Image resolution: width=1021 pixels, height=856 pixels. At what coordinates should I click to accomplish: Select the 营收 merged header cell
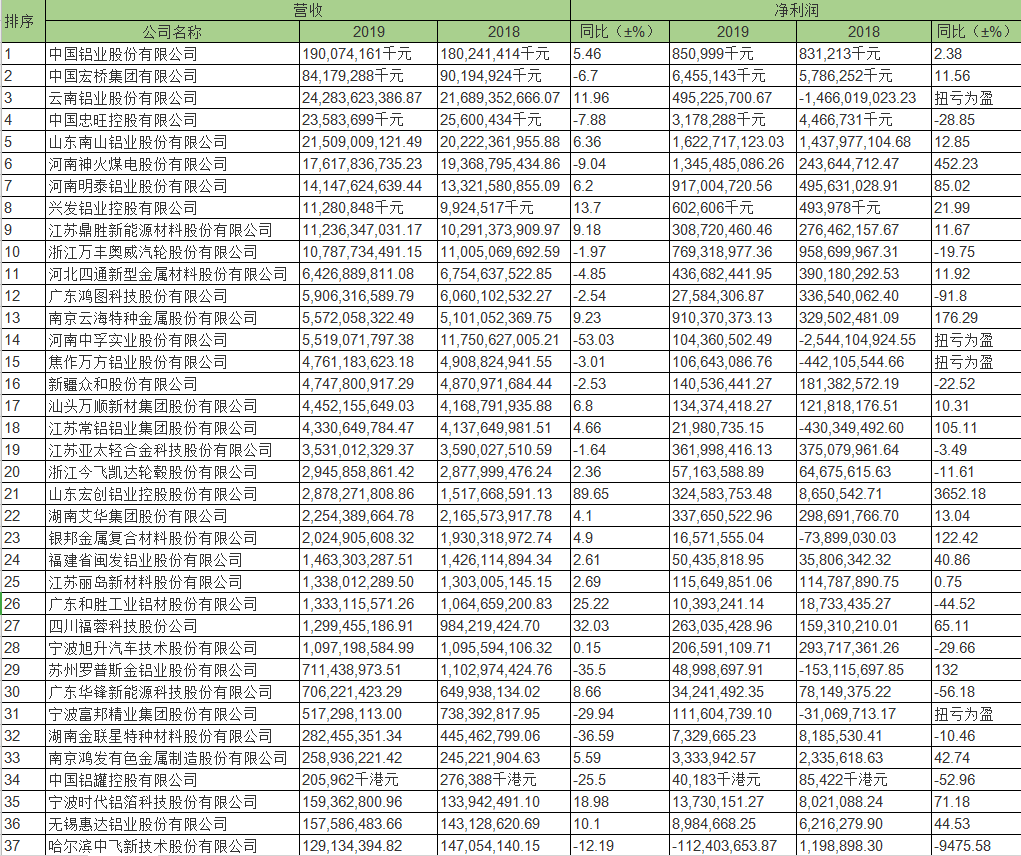coord(308,10)
